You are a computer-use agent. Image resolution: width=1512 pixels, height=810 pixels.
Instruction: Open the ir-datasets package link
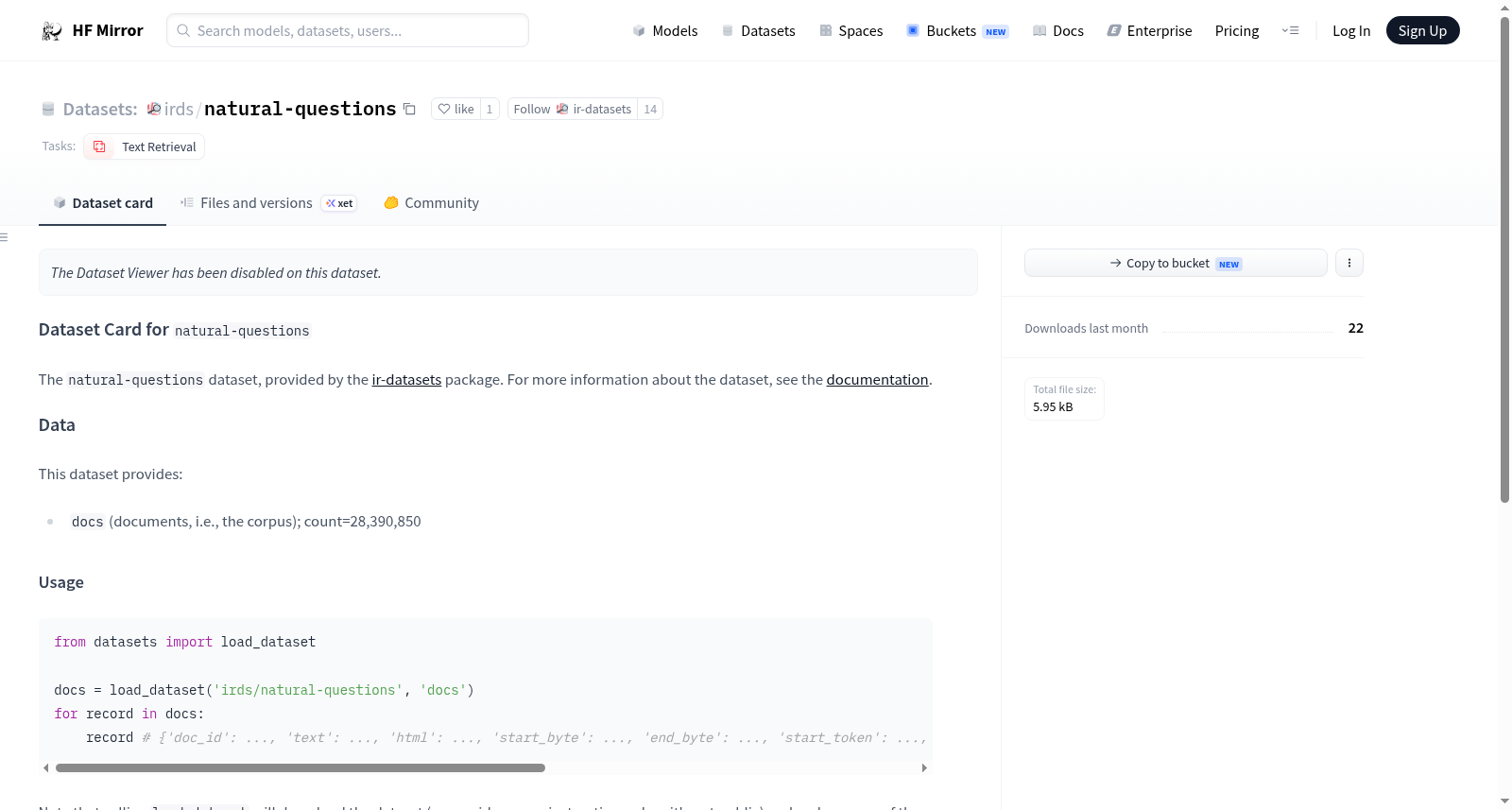click(406, 379)
